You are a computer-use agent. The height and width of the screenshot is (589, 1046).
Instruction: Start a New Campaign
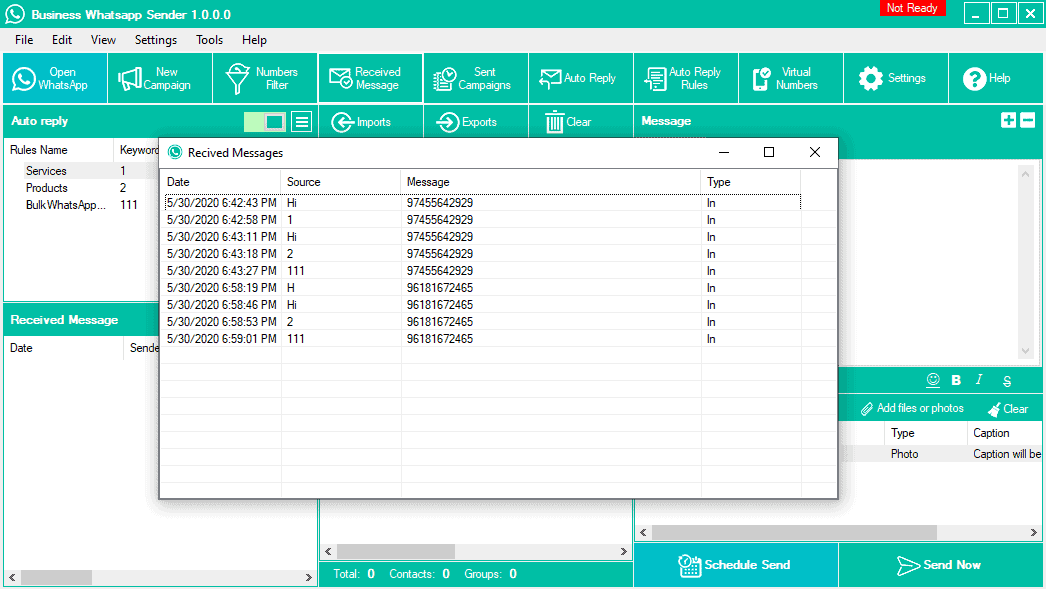160,79
